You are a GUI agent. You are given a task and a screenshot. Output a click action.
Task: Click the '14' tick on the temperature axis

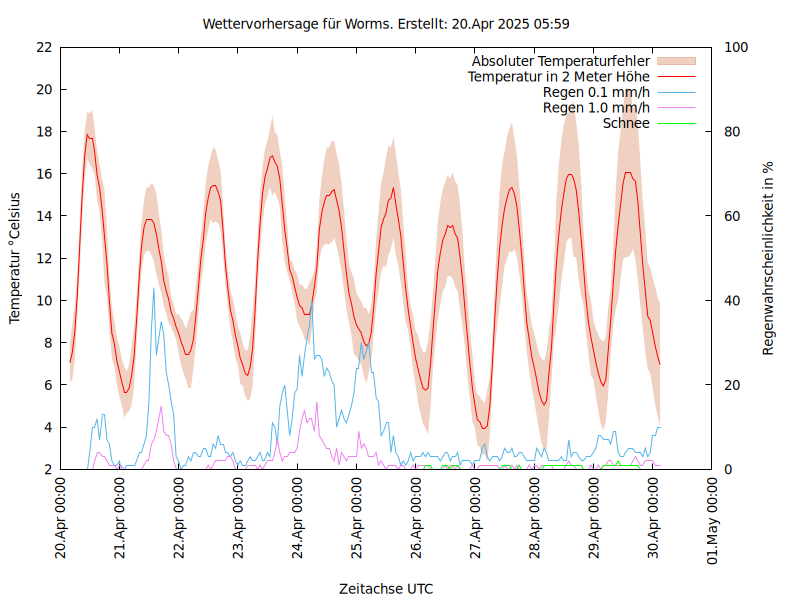[x=43, y=216]
